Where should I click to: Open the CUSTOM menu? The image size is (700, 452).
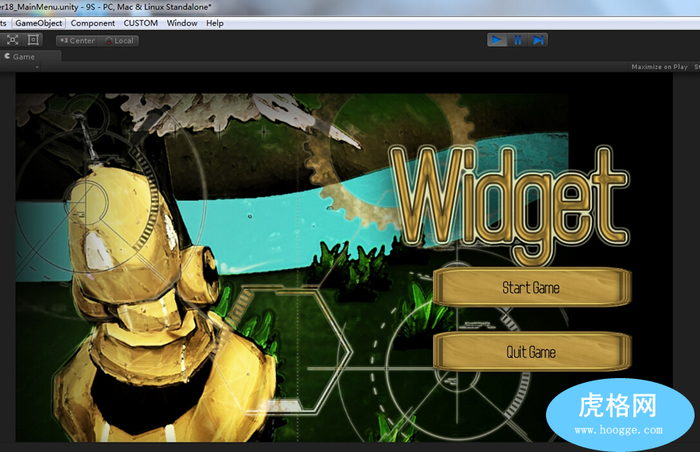[141, 23]
